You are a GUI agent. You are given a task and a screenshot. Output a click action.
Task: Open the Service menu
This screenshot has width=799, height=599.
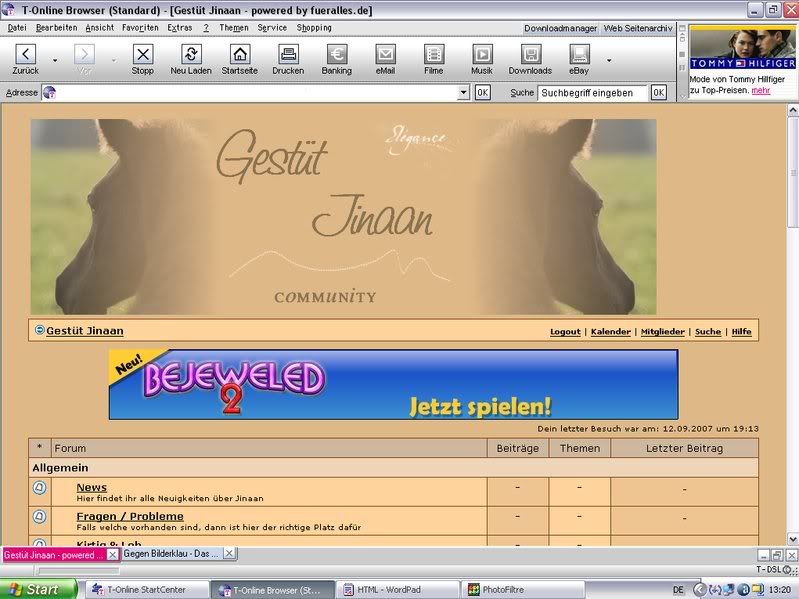pyautogui.click(x=272, y=28)
